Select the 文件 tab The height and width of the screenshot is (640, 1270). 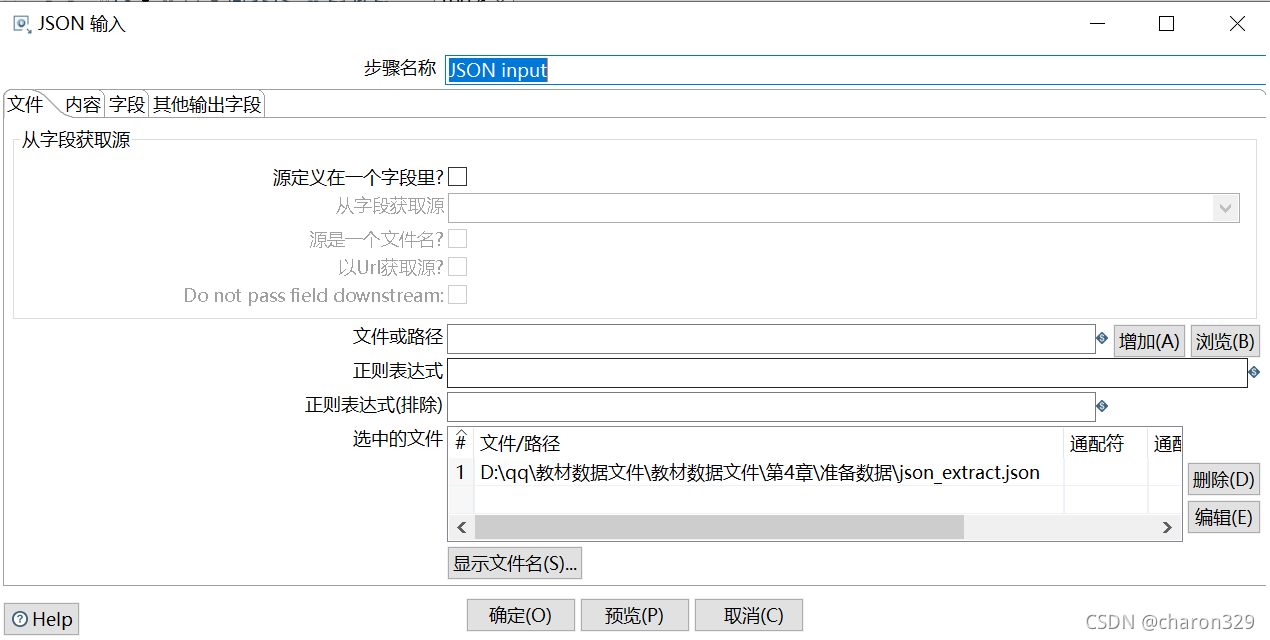(25, 103)
